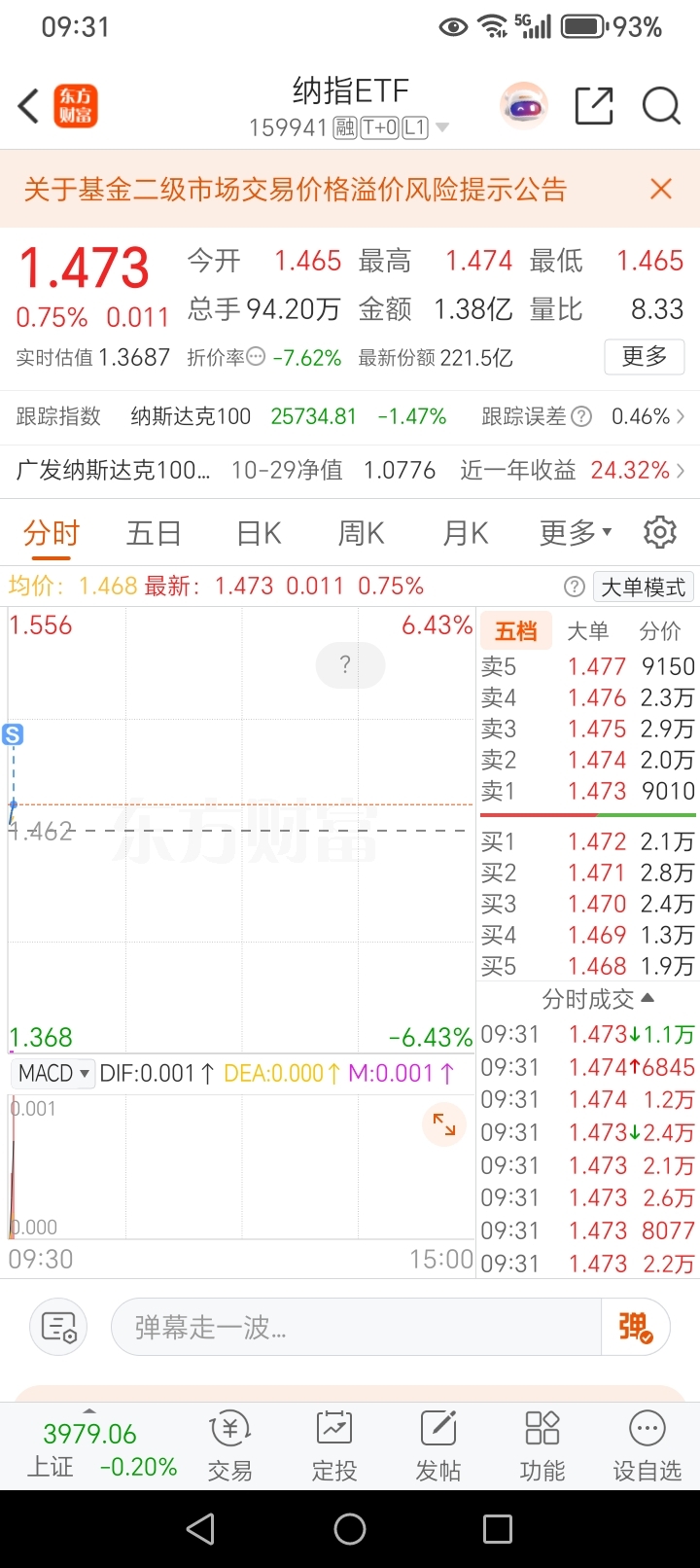Go back with the left arrow
Viewport: 700px width, 1568px height.
(29, 106)
